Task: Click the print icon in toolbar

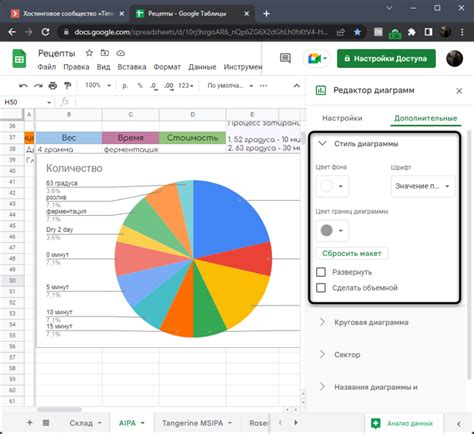Action: pyautogui.click(x=53, y=86)
